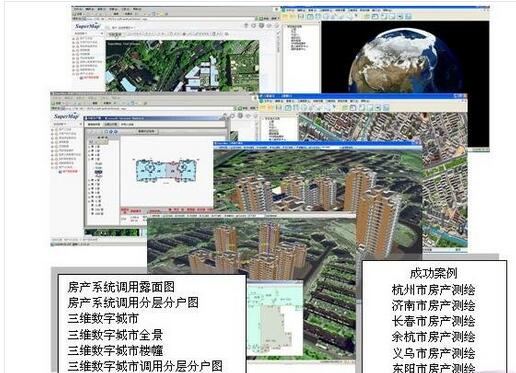Screen dimensions: 516x373
Task: Click the text 房产系统调用分层分户图
Action: click(133, 302)
